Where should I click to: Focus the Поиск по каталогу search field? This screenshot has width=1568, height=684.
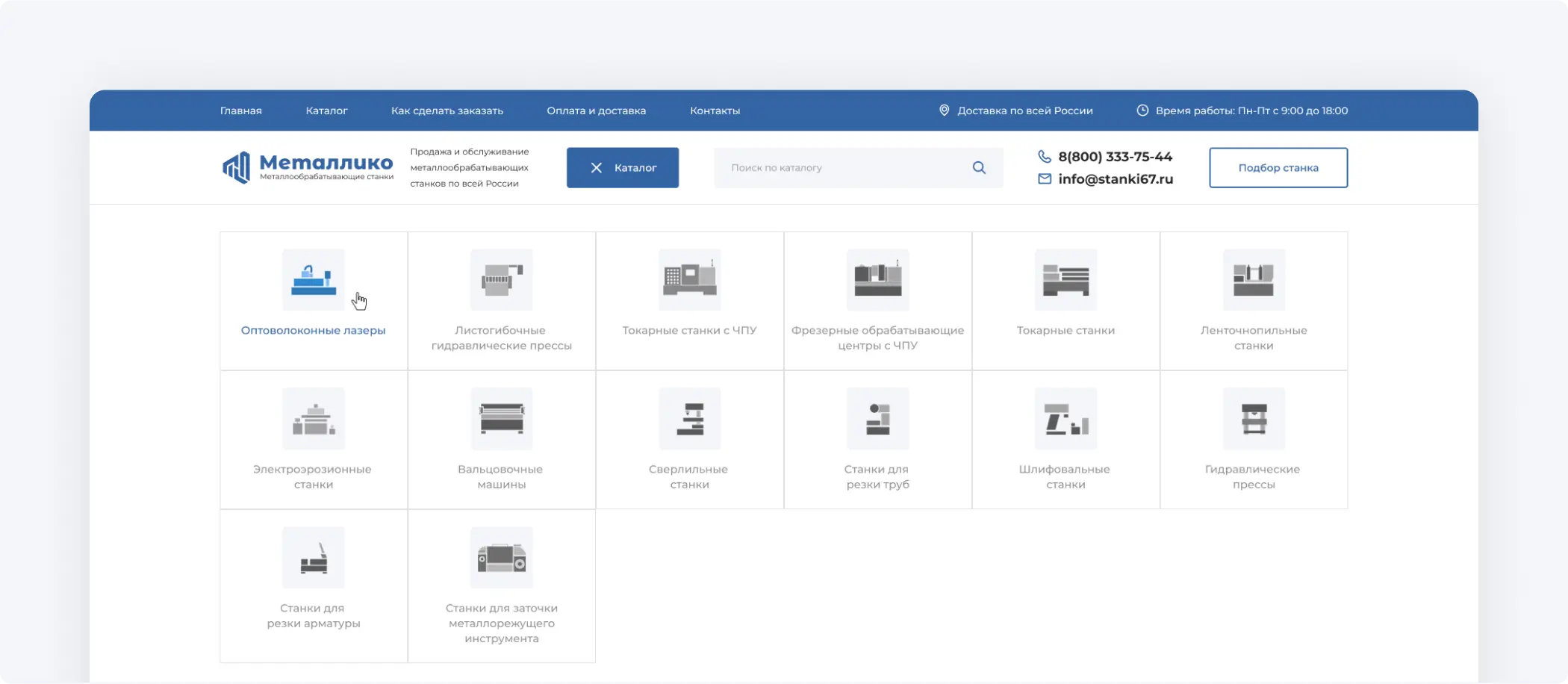844,168
